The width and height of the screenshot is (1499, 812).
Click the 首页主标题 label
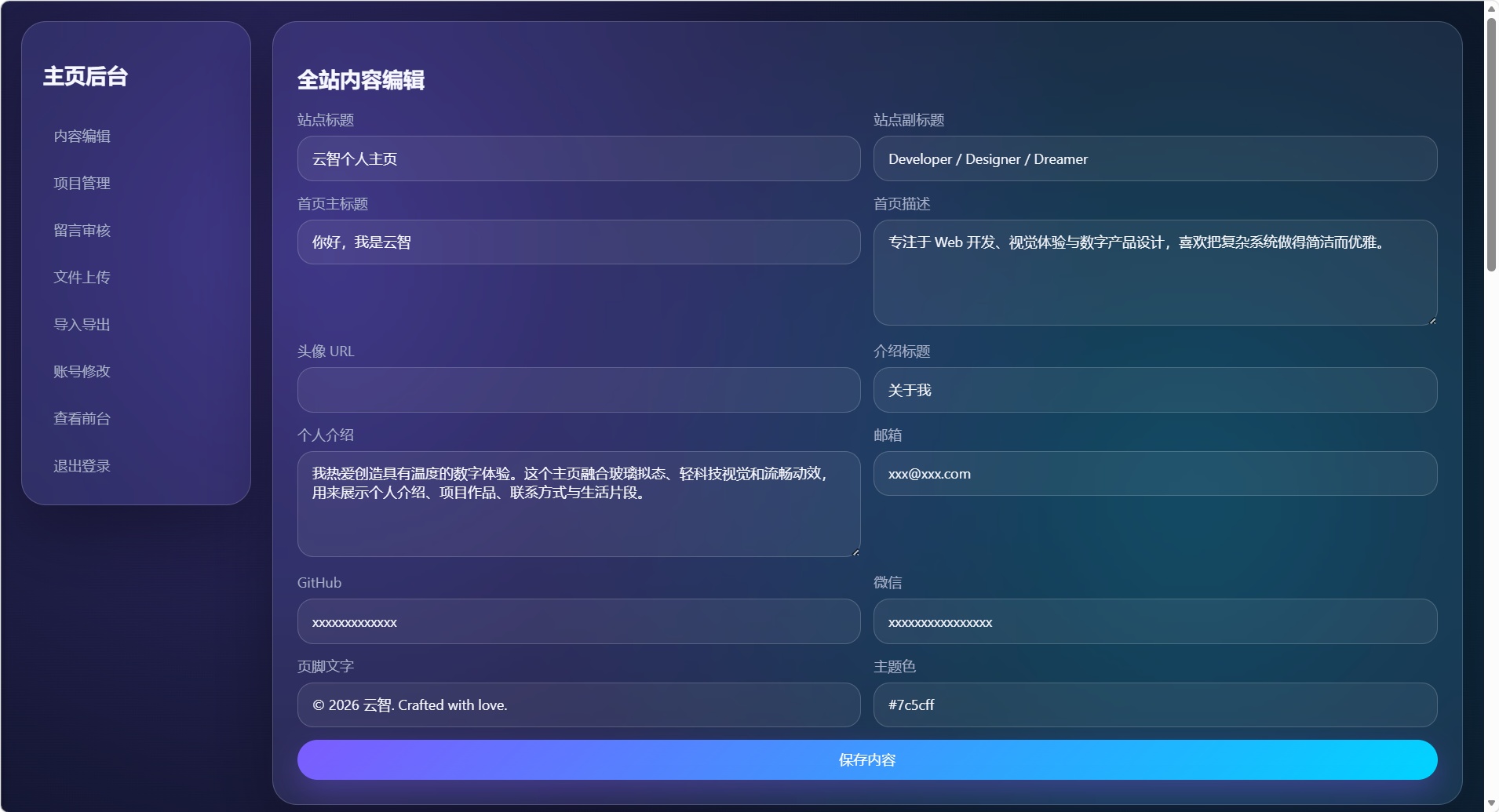pos(333,204)
